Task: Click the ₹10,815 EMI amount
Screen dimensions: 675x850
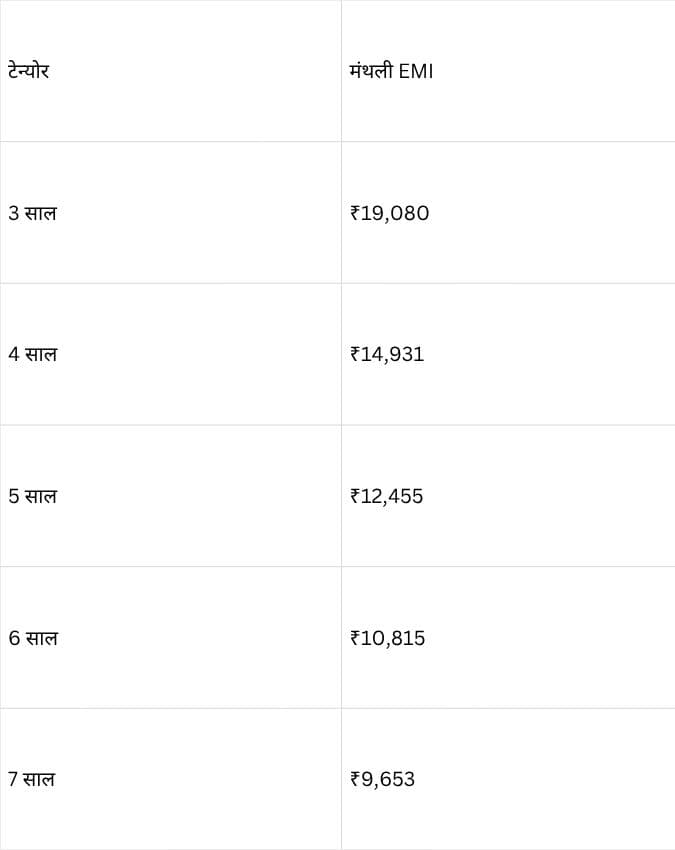Action: tap(388, 638)
